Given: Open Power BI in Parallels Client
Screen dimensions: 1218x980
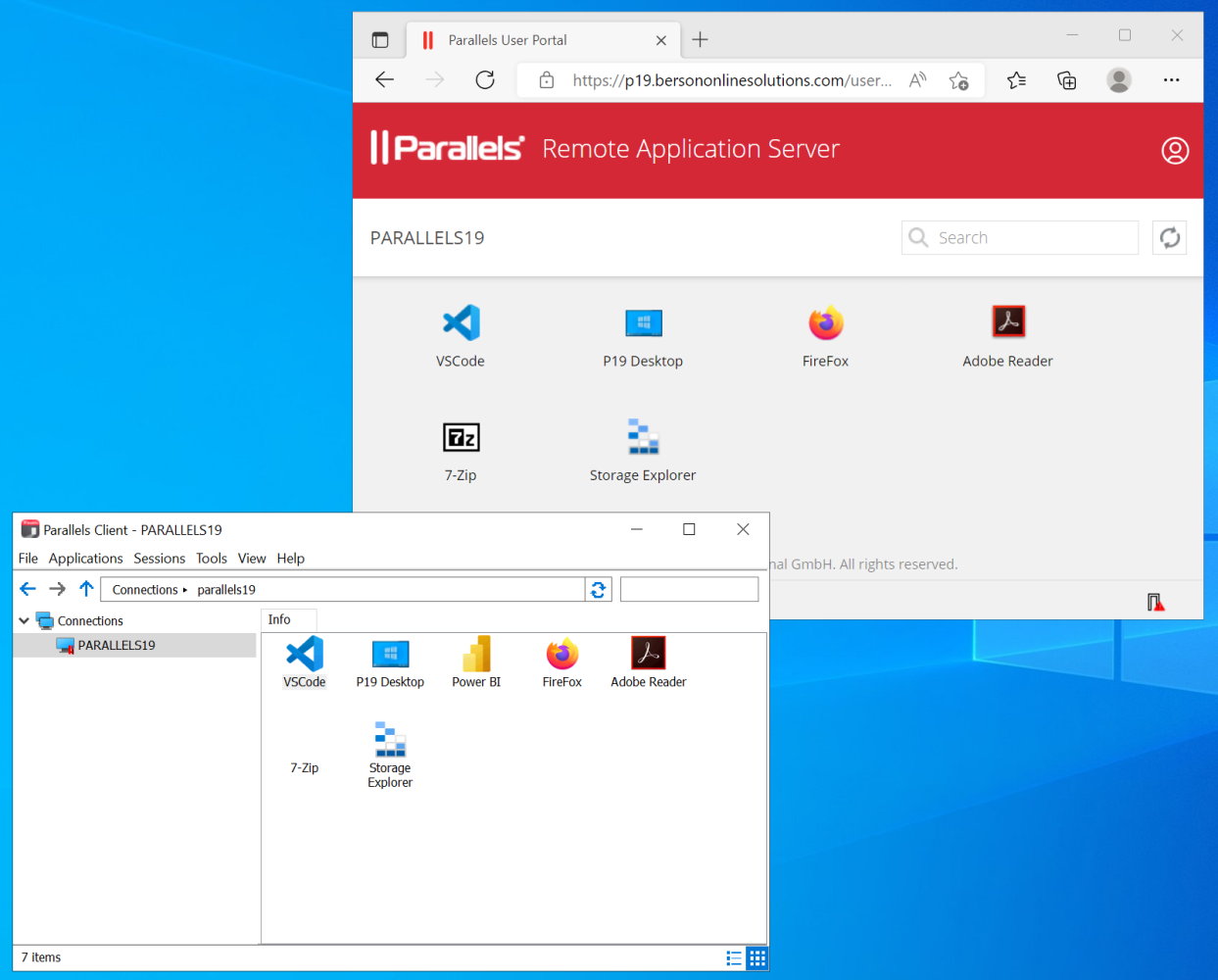Looking at the screenshot, I should coord(476,662).
